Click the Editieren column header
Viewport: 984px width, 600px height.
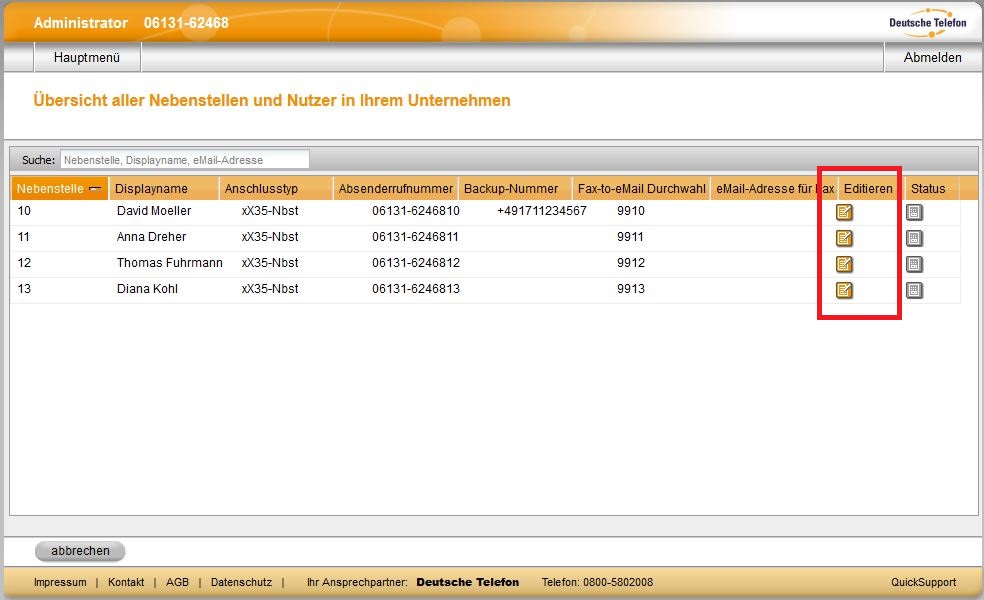click(x=868, y=188)
